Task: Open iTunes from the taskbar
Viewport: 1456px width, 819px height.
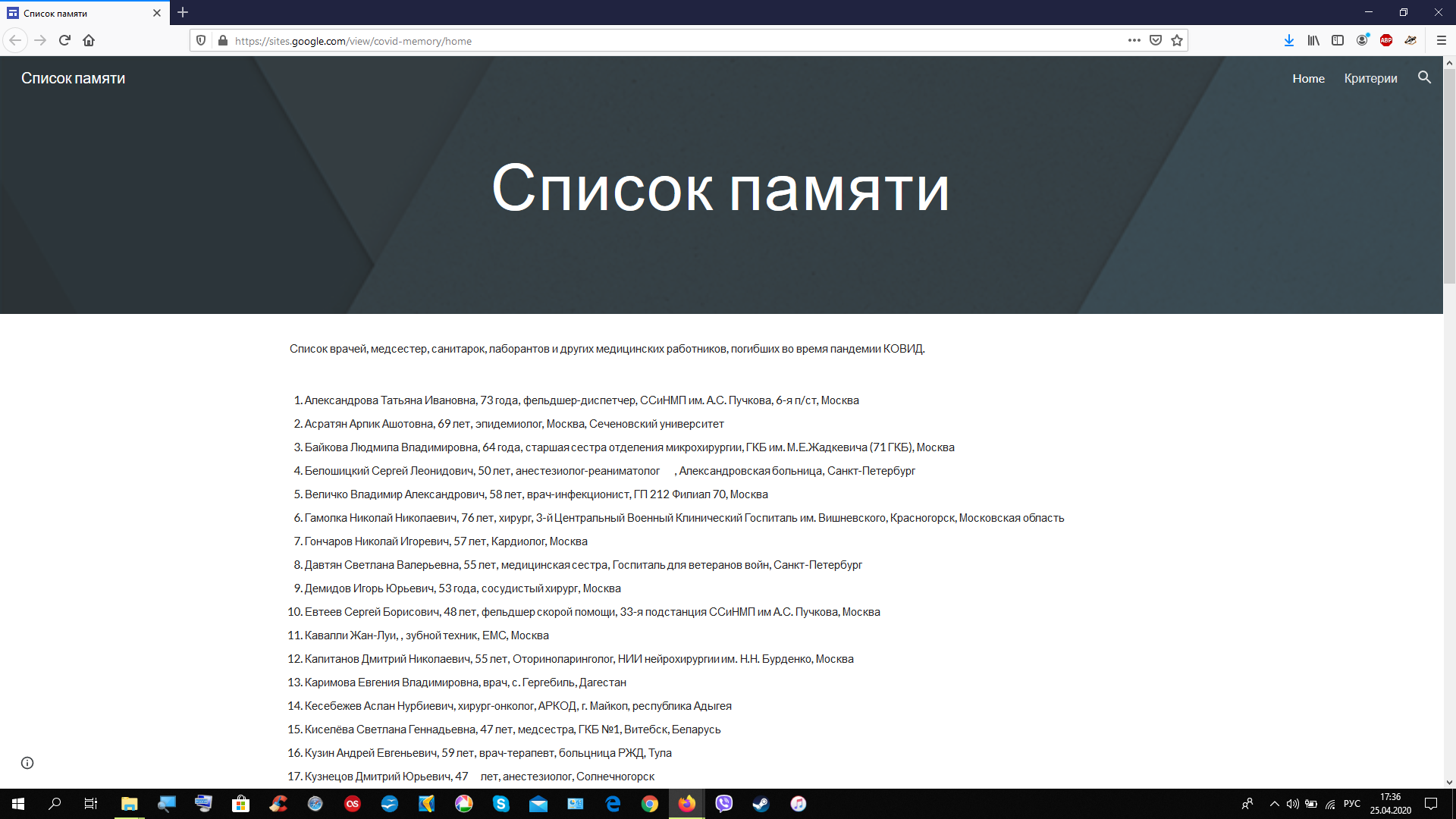Action: (x=798, y=804)
